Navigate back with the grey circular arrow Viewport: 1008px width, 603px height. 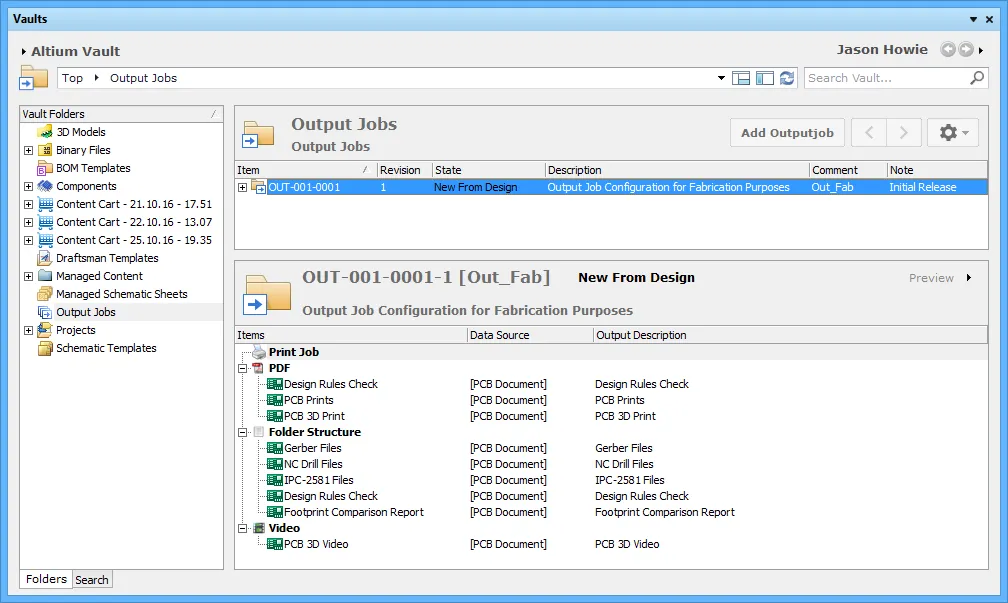point(948,50)
